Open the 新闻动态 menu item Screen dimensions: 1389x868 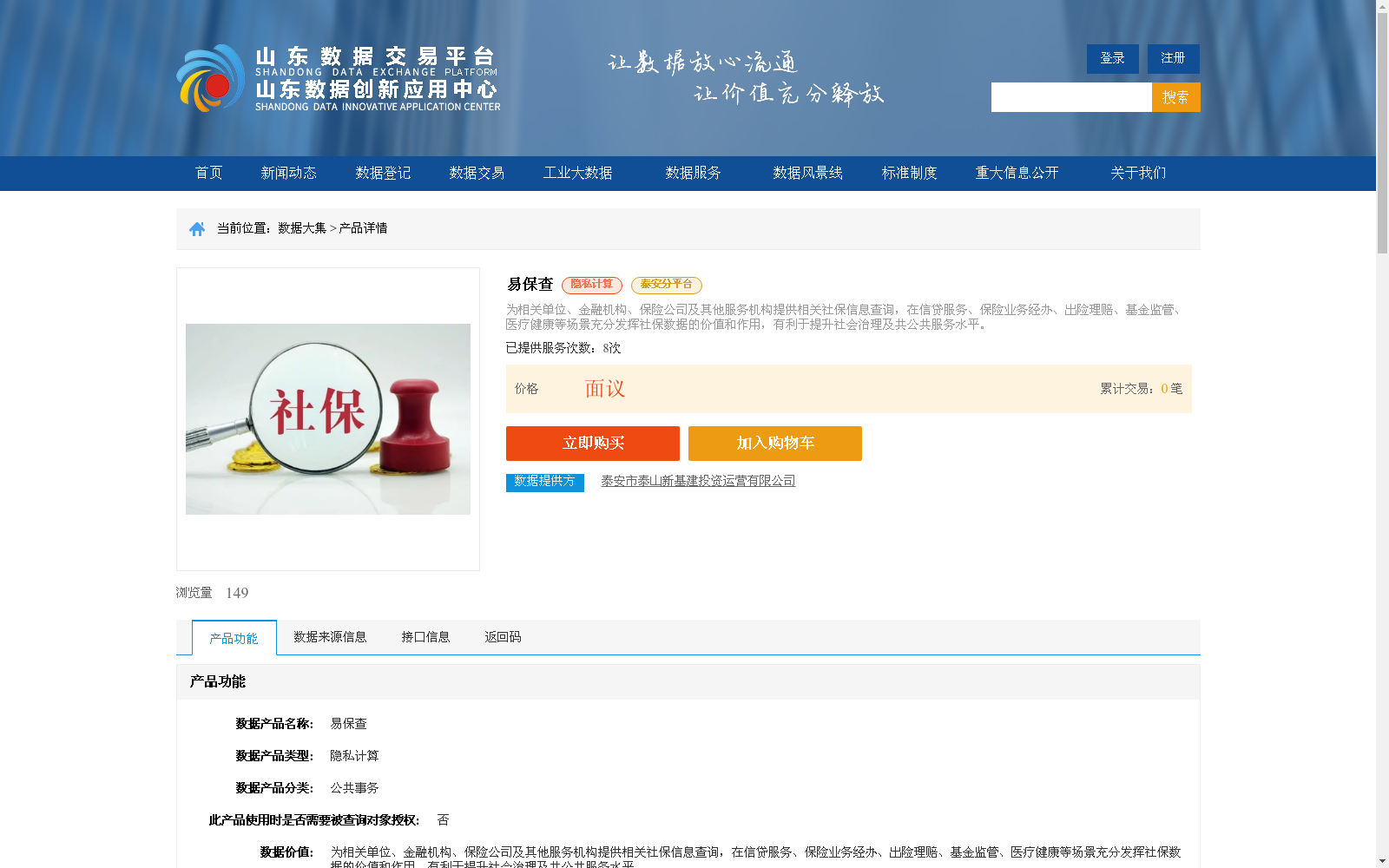288,173
